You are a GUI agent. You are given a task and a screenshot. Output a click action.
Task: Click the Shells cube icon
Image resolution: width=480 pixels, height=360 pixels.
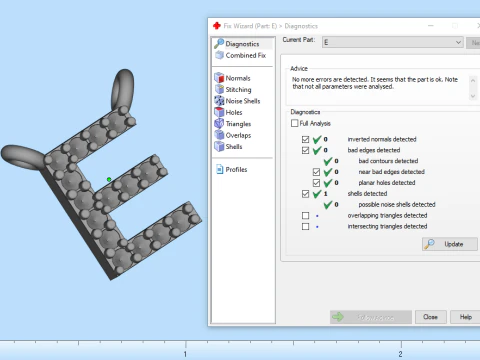(219, 146)
